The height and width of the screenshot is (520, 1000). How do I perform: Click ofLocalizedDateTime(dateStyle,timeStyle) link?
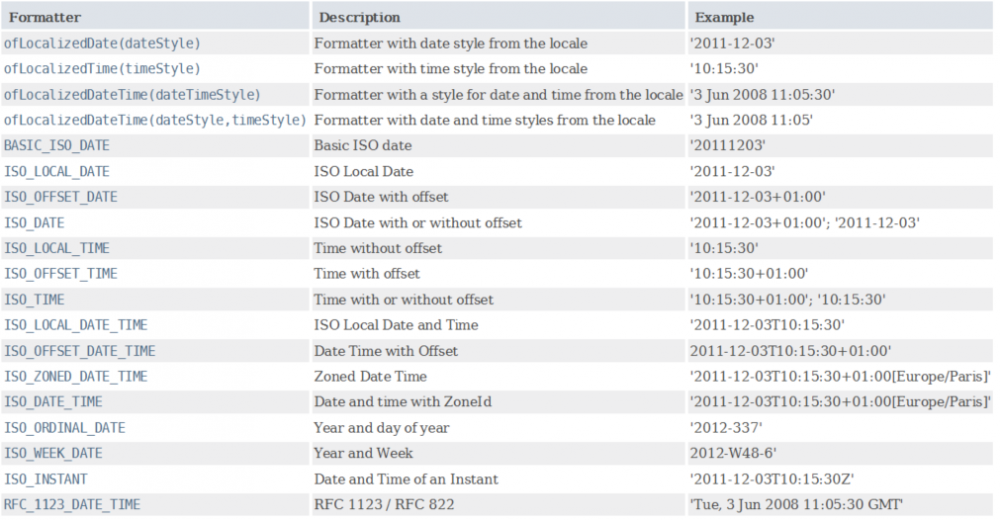(x=155, y=121)
